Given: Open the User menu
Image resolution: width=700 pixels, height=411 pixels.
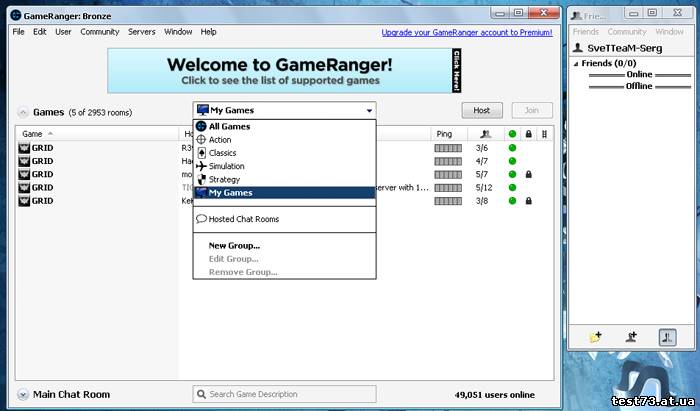Looking at the screenshot, I should point(63,32).
